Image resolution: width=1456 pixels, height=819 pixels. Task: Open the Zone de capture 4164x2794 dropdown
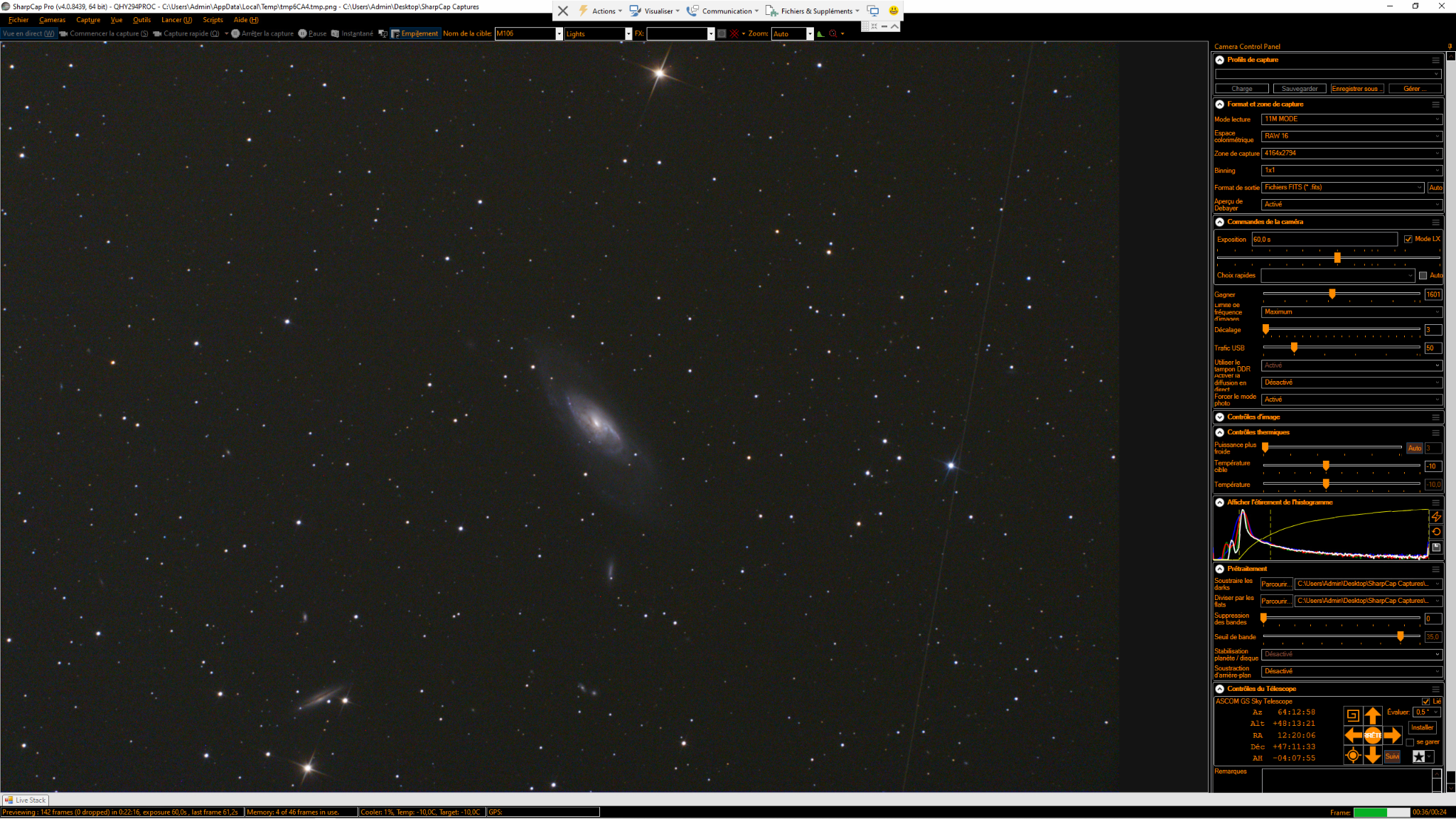(x=1351, y=153)
